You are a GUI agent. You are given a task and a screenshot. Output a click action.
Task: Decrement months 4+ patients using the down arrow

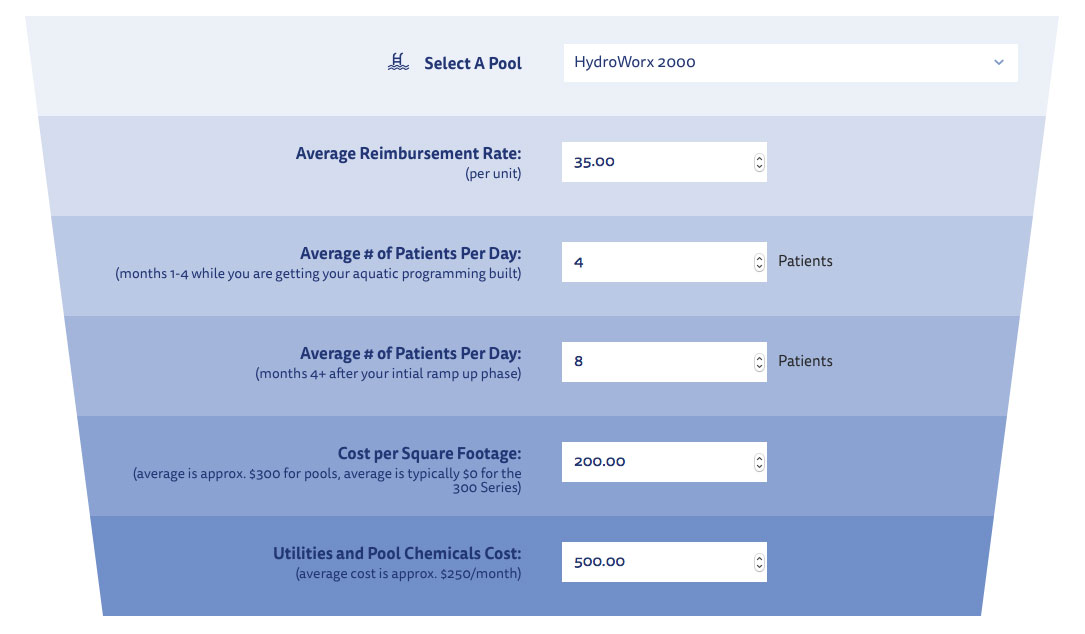759,366
